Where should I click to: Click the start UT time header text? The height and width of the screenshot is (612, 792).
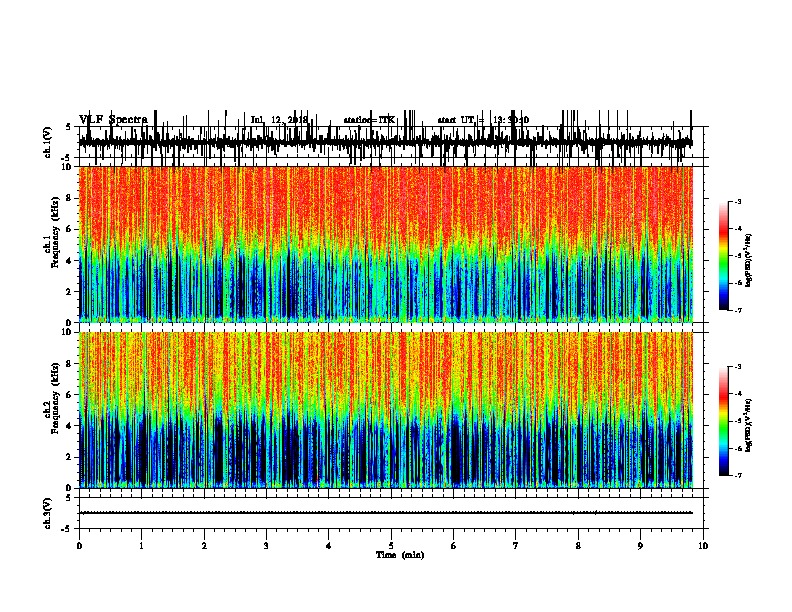pyautogui.click(x=483, y=120)
